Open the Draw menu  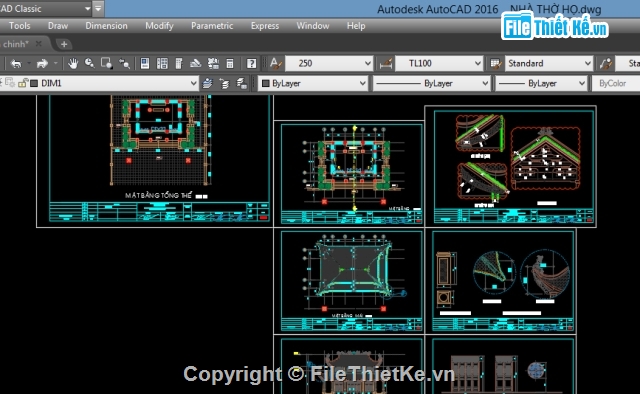58,26
